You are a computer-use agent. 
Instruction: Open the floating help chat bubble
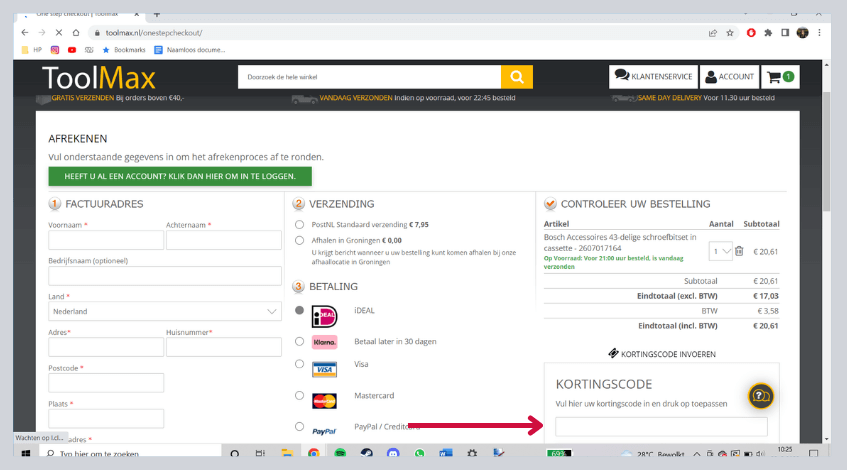(x=761, y=396)
